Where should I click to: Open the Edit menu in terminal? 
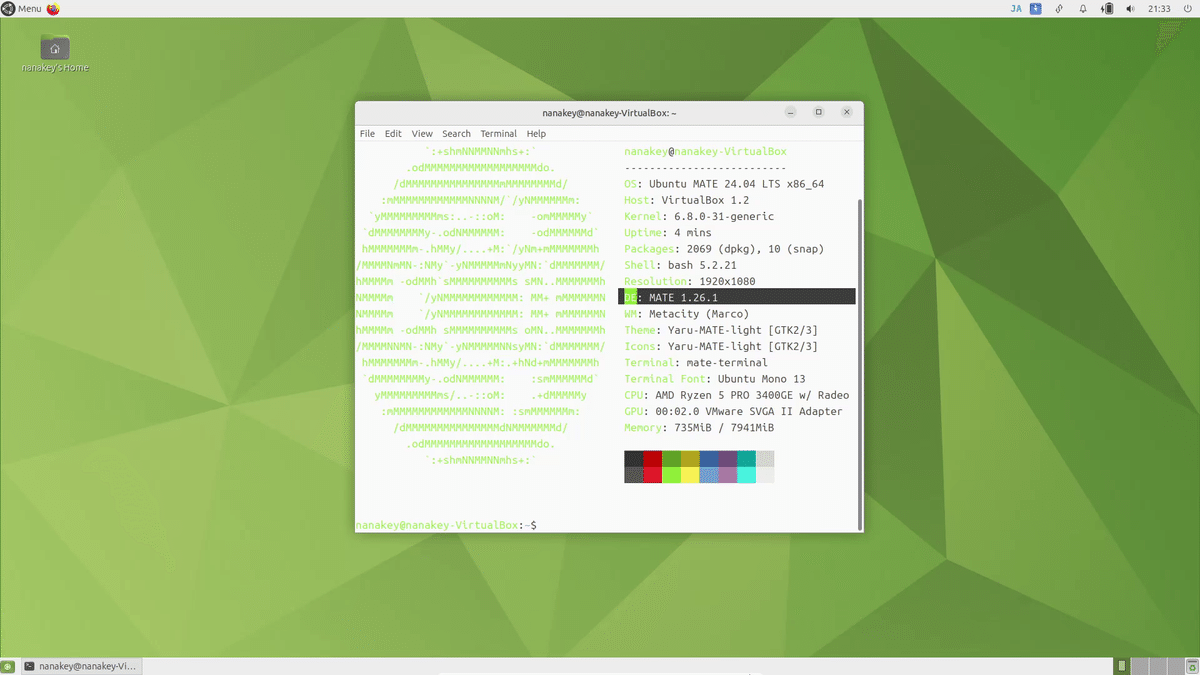pyautogui.click(x=393, y=134)
